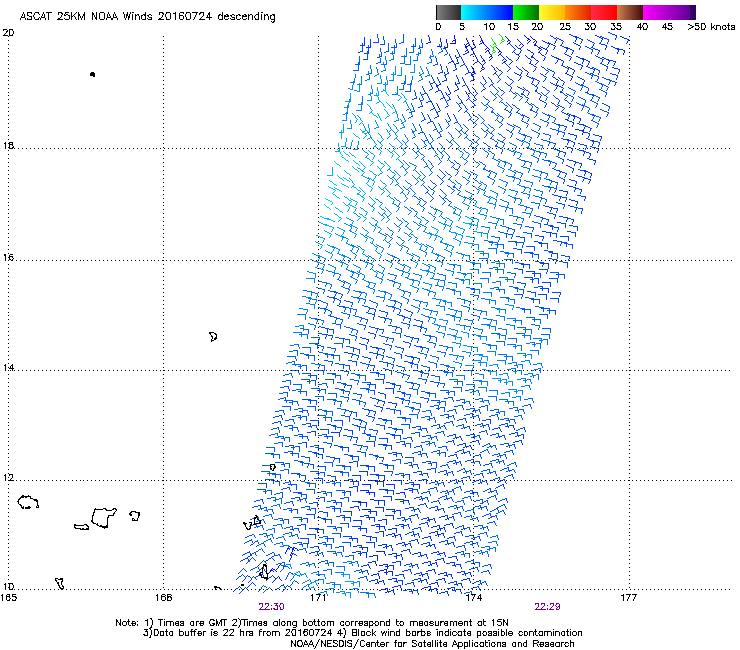Click the legend tick label '40'
Image resolution: width=740 pixels, height=650 pixels.
click(642, 27)
